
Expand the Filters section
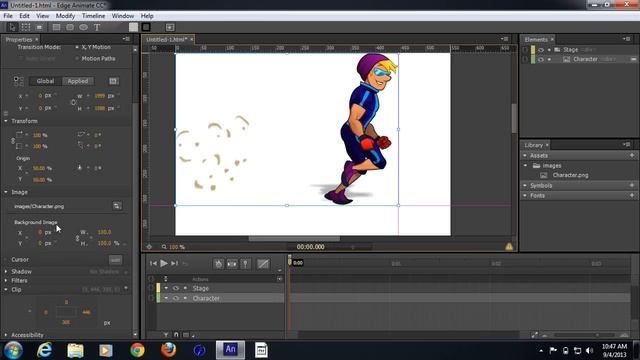(x=6, y=281)
